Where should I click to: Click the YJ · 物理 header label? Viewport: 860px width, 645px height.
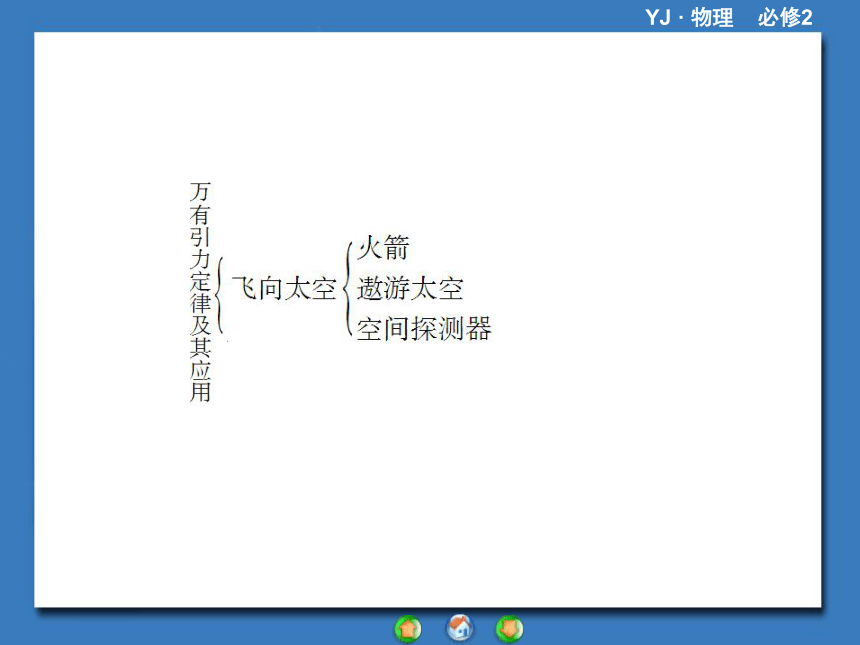click(x=689, y=18)
